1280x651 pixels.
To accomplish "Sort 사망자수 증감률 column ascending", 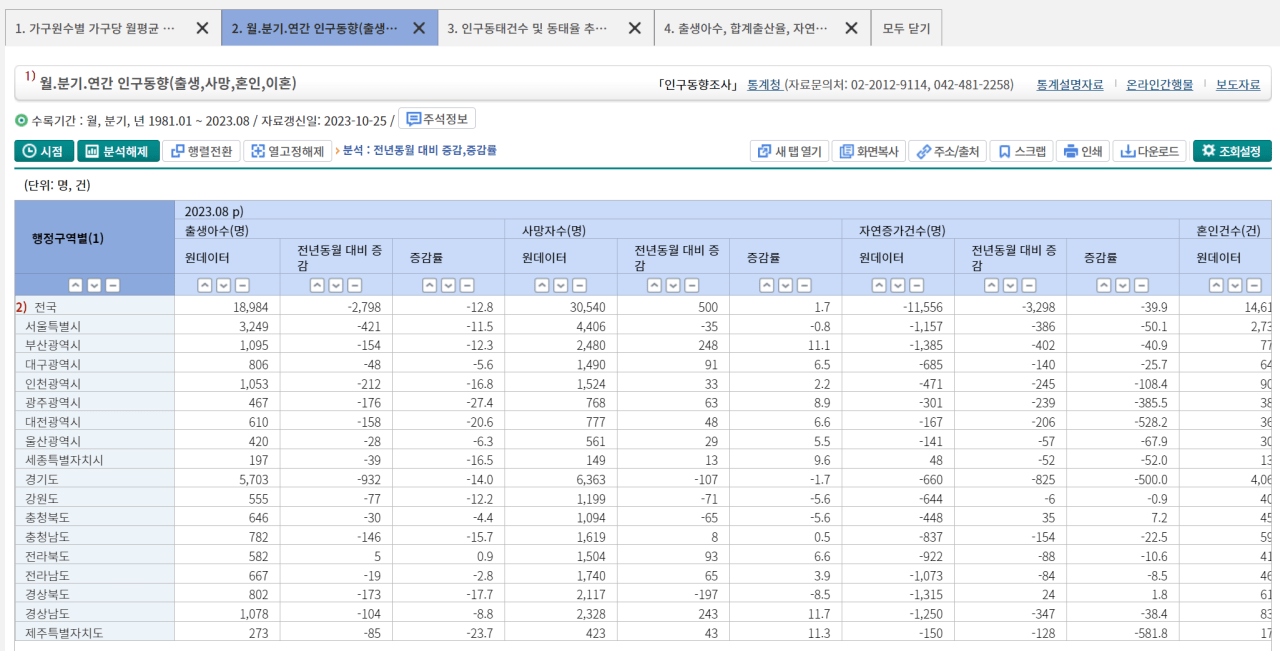I will coord(767,285).
